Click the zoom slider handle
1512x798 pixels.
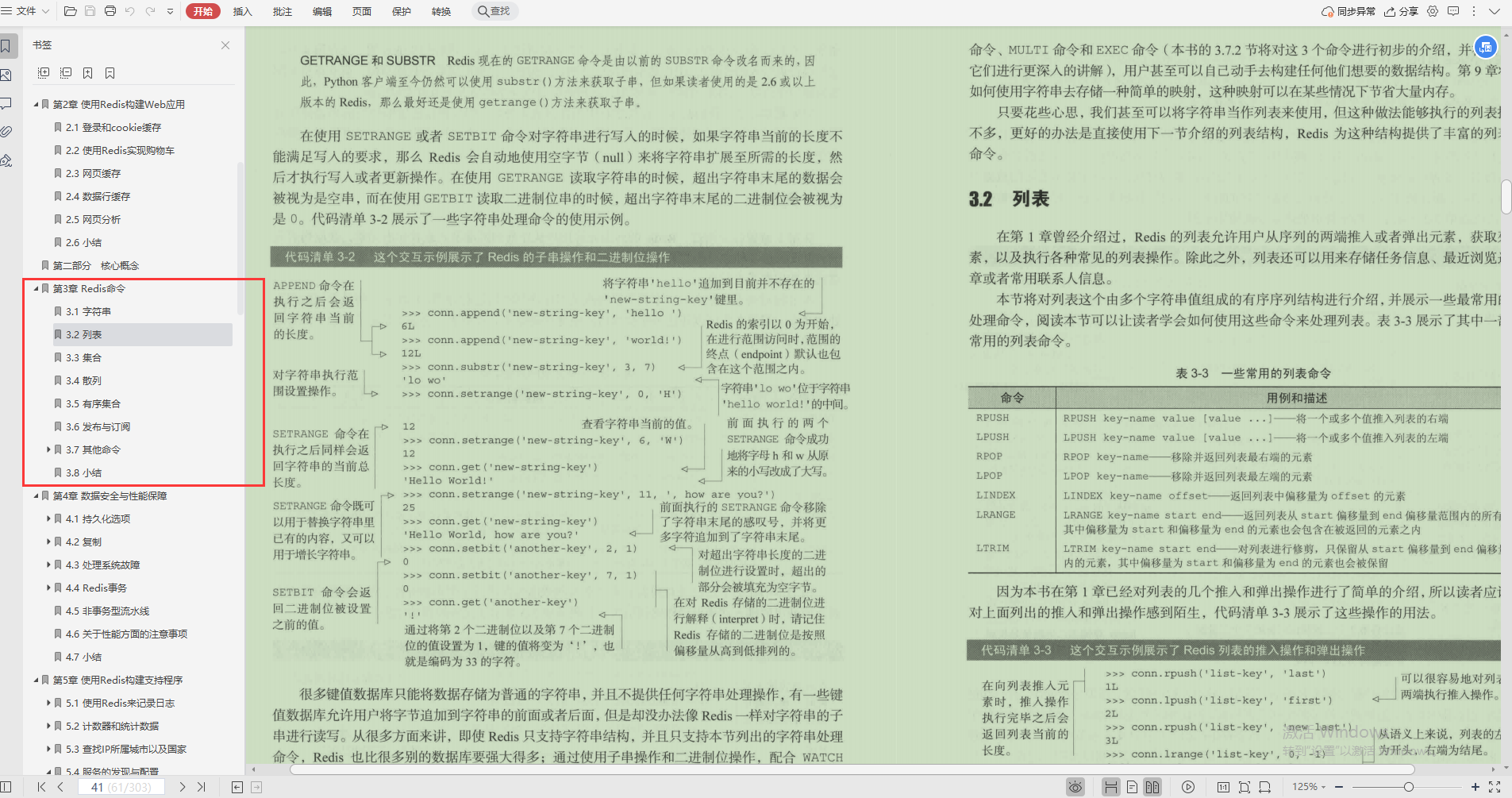[1410, 787]
